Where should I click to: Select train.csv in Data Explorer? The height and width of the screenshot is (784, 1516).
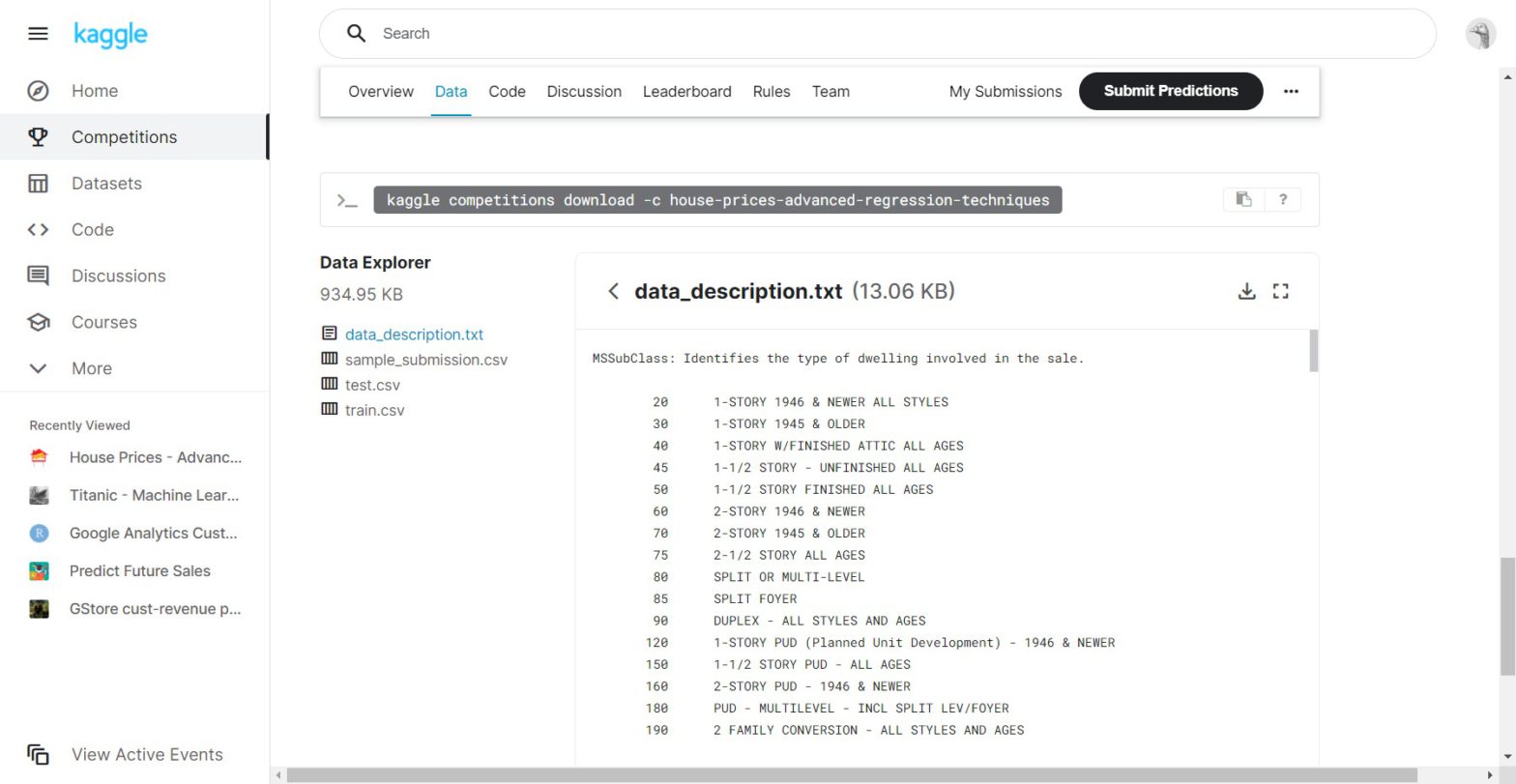[x=374, y=410]
